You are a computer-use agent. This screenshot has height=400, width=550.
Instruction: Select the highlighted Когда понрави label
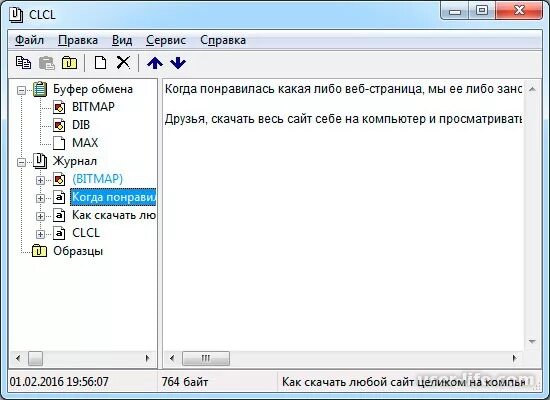pyautogui.click(x=113, y=197)
